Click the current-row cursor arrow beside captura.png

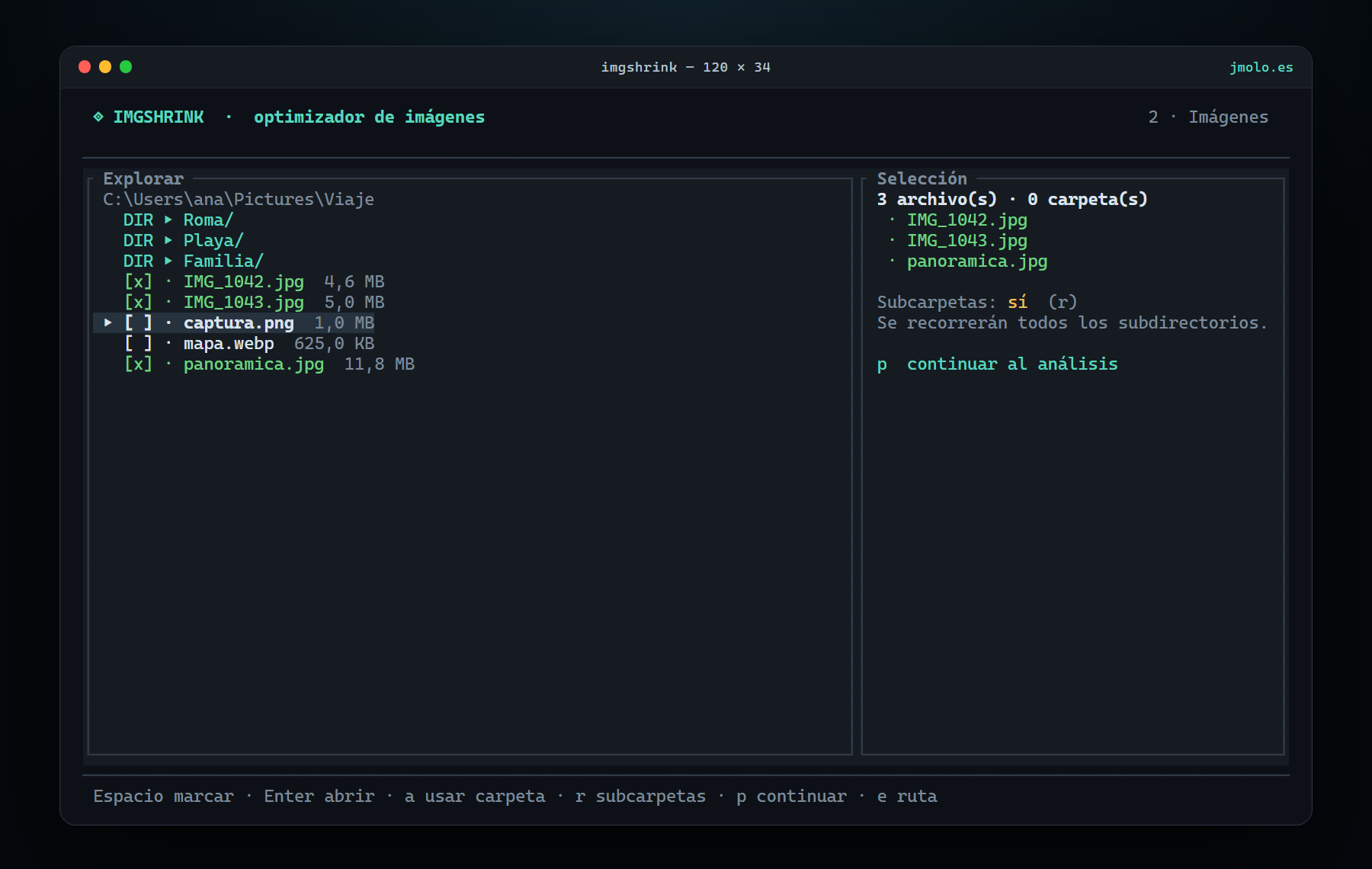(108, 322)
